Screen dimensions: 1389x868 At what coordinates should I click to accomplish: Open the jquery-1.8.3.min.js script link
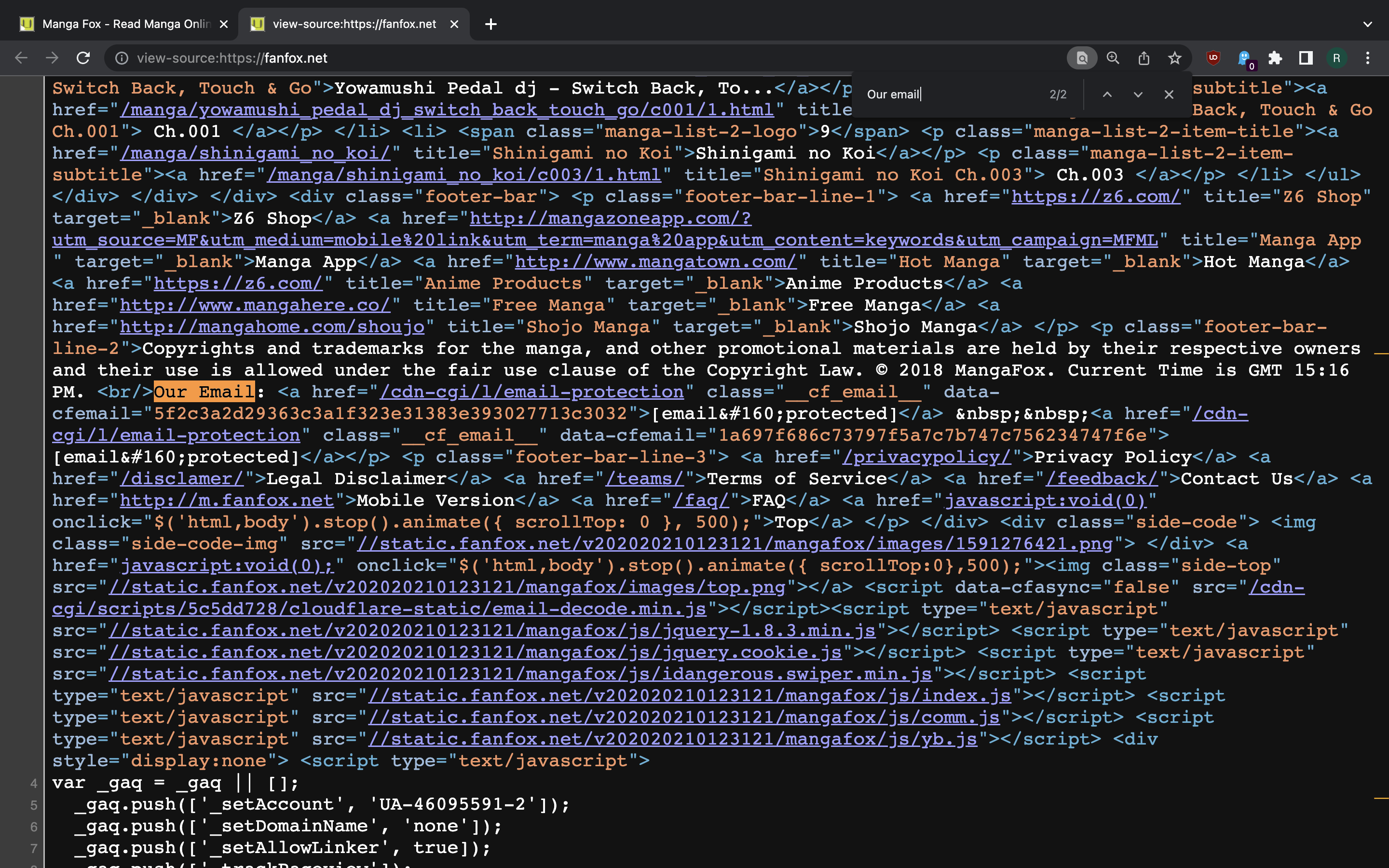(492, 631)
